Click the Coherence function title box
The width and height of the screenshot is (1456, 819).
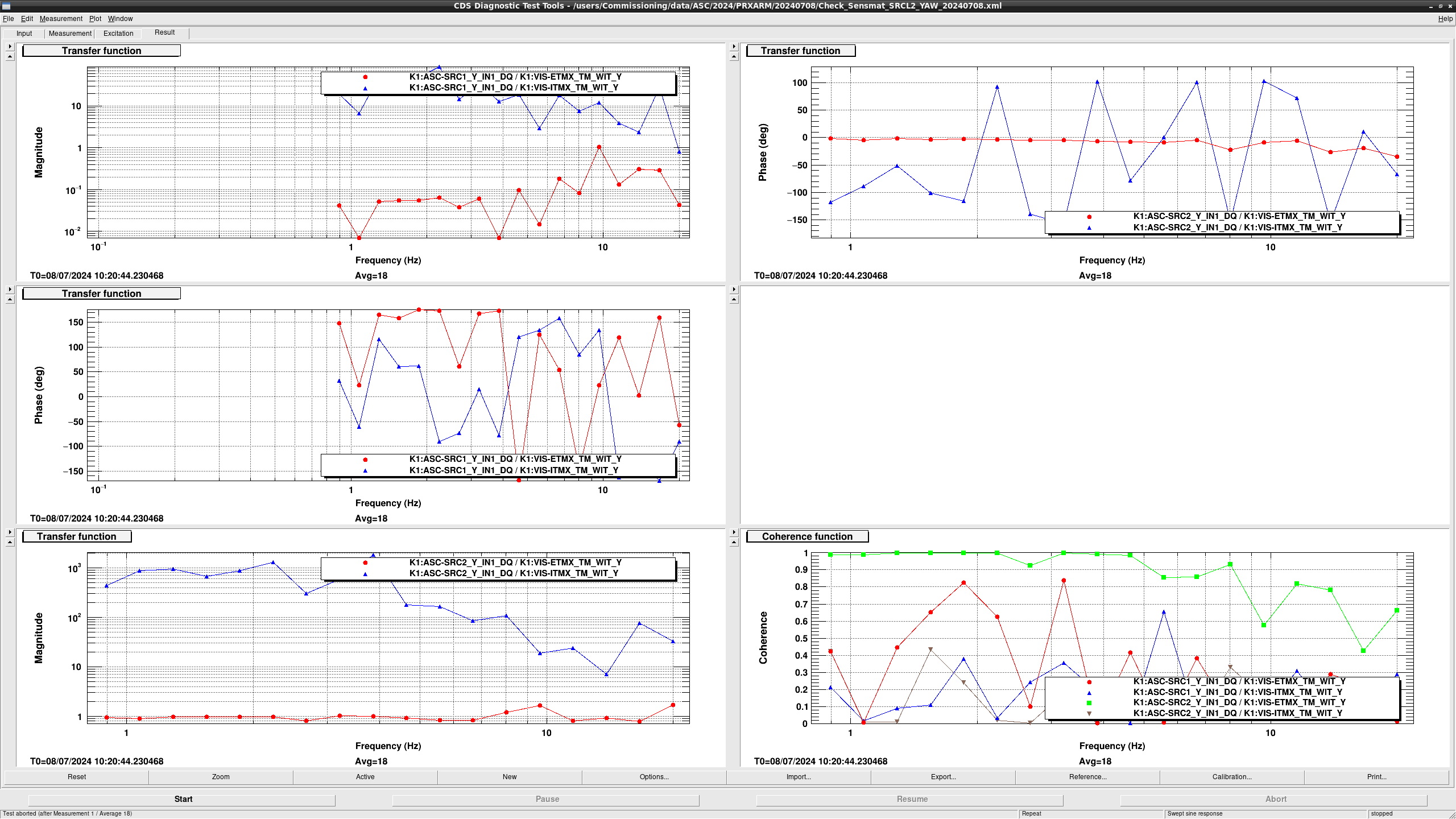(x=807, y=536)
